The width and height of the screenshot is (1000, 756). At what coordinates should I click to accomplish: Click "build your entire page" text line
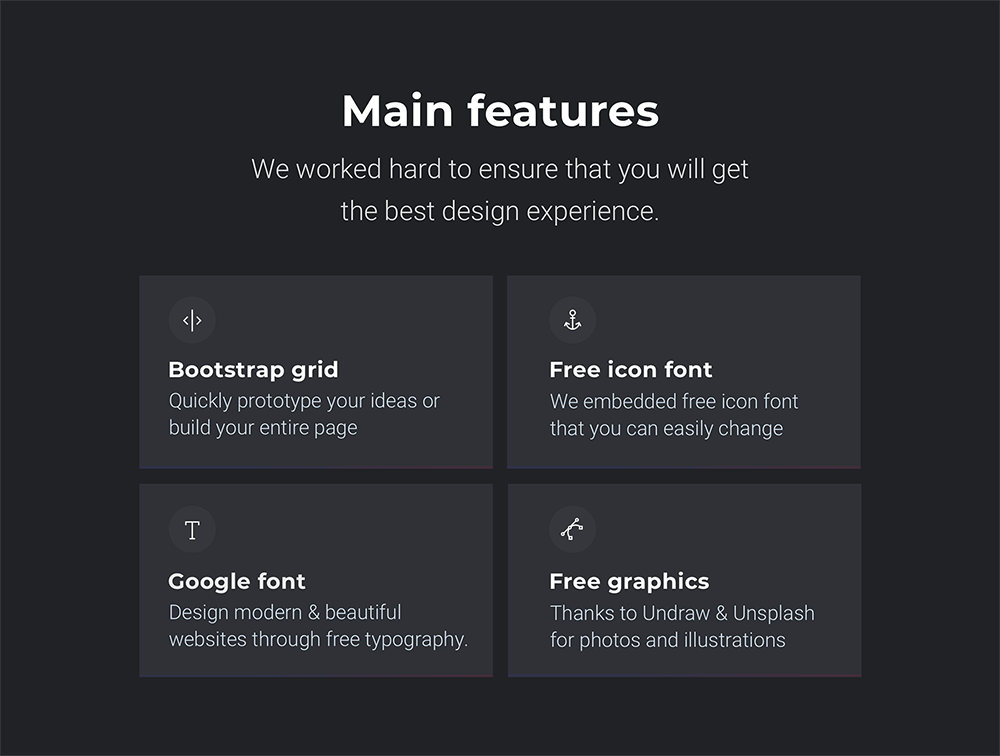(x=263, y=428)
